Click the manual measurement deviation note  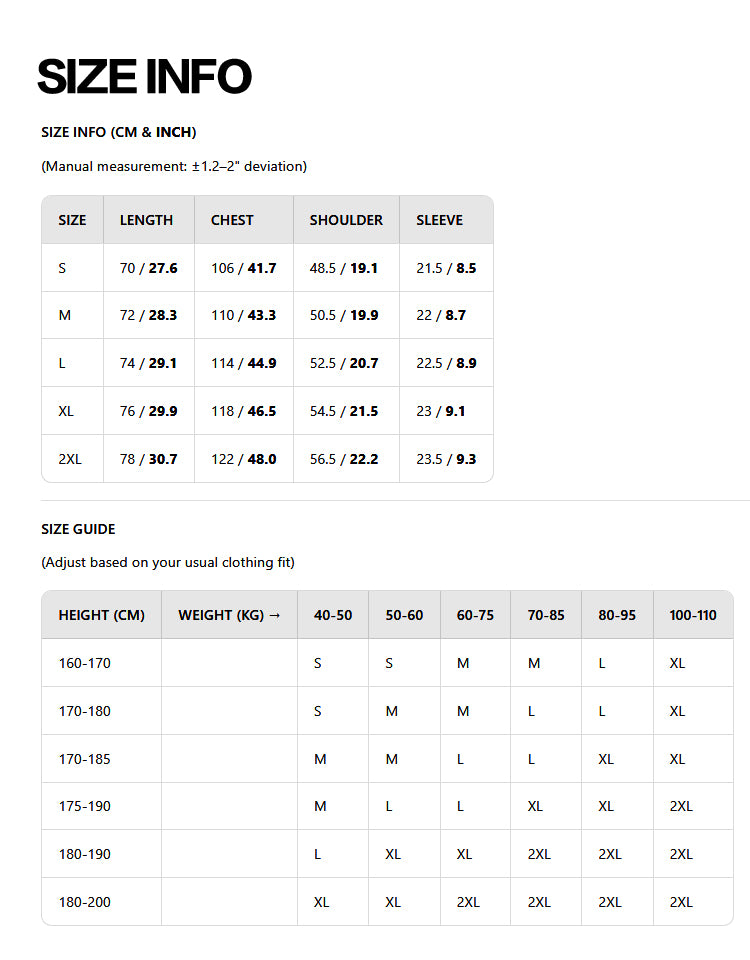coord(174,167)
